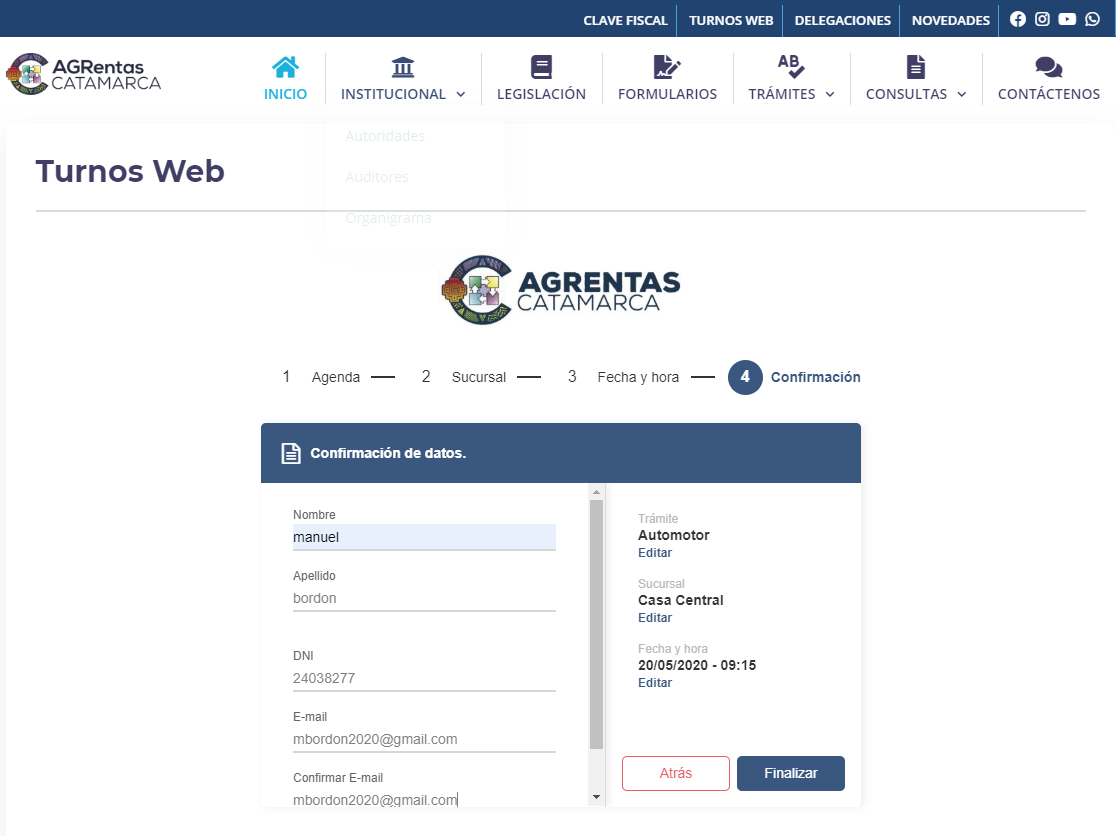Click the Consultas document icon
This screenshot has height=836, width=1116.
coord(916,67)
